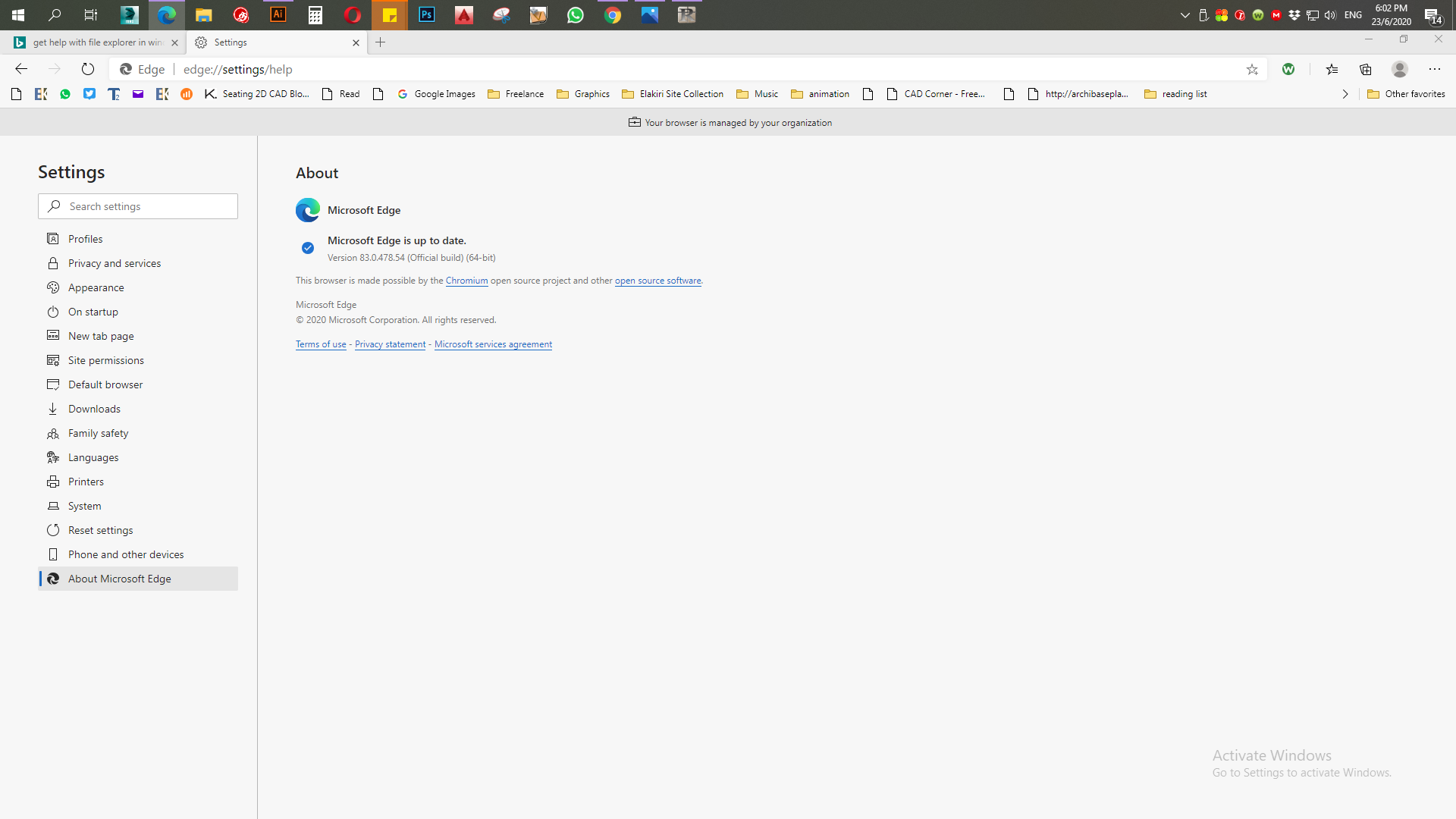The width and height of the screenshot is (1456, 819).
Task: Open Windows search from the taskbar
Action: point(55,15)
